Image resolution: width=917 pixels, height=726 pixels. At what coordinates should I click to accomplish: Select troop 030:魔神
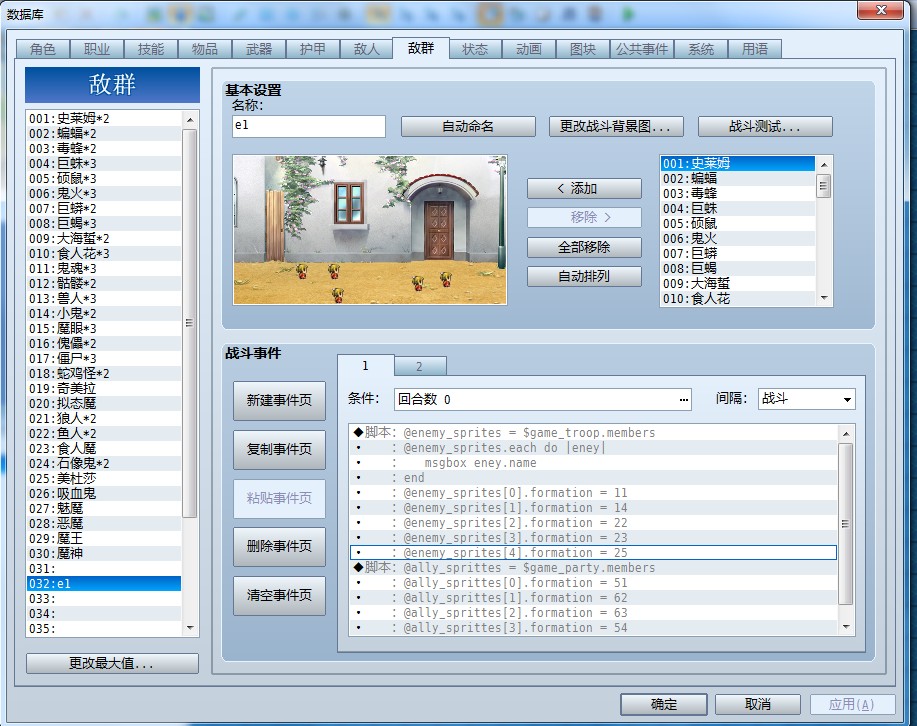pyautogui.click(x=104, y=553)
